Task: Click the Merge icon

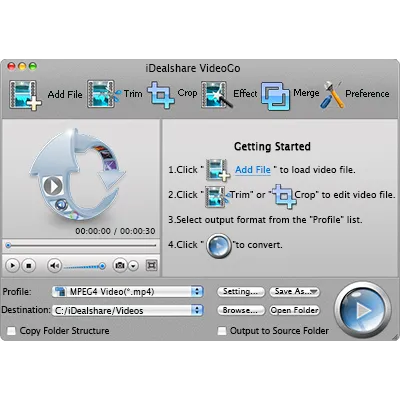Action: [275, 96]
